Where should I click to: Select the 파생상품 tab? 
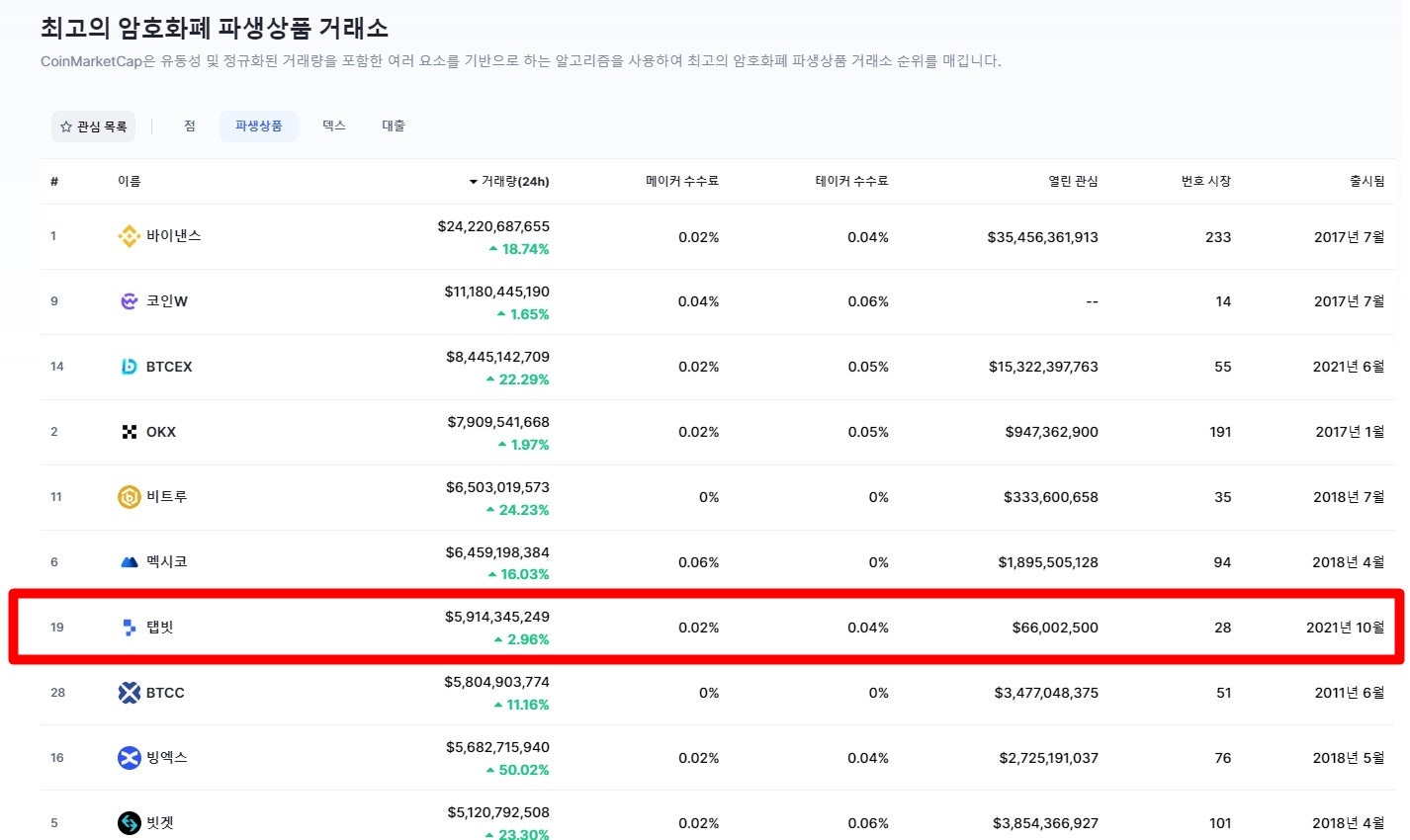pyautogui.click(x=259, y=126)
